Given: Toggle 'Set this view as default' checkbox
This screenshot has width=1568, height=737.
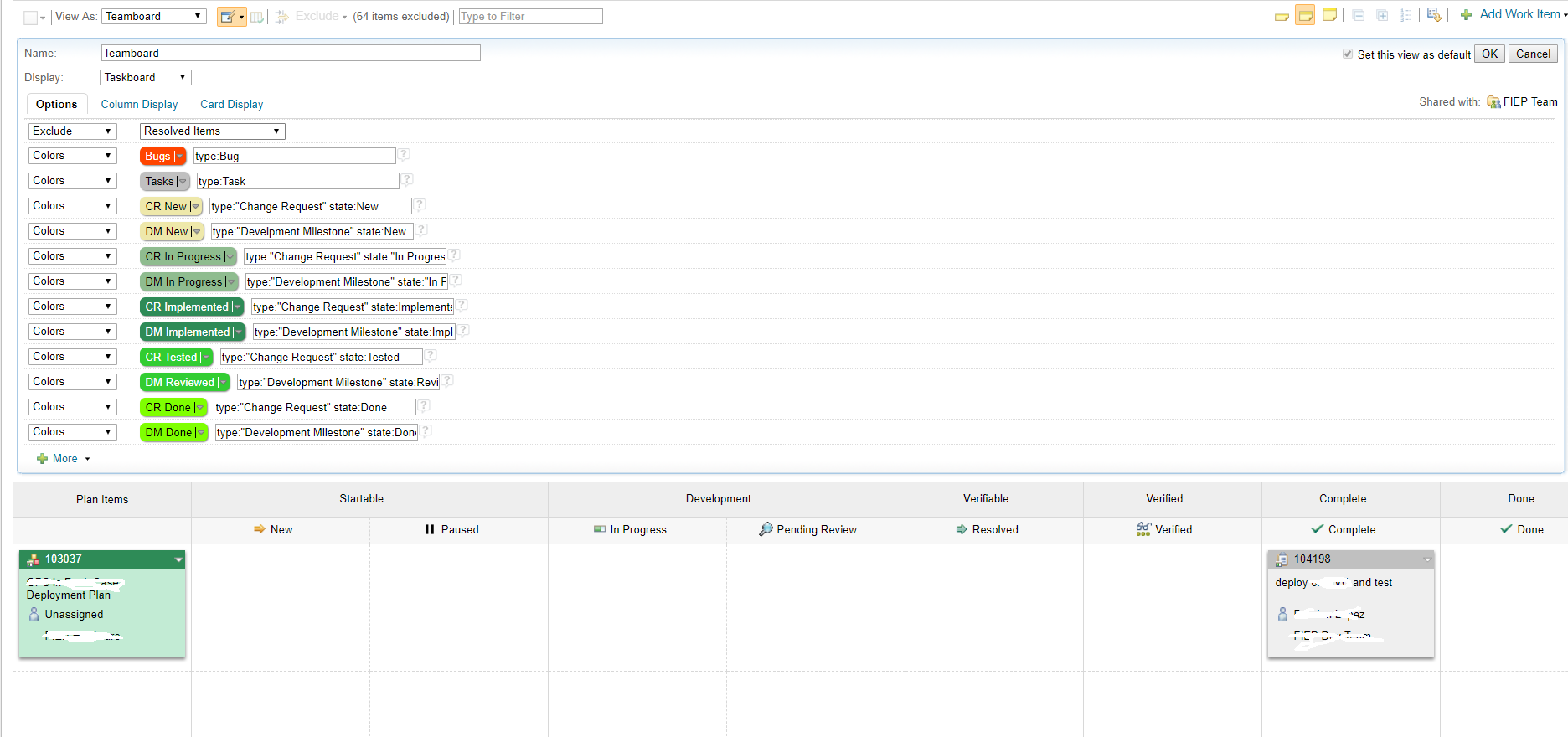Looking at the screenshot, I should [x=1348, y=54].
